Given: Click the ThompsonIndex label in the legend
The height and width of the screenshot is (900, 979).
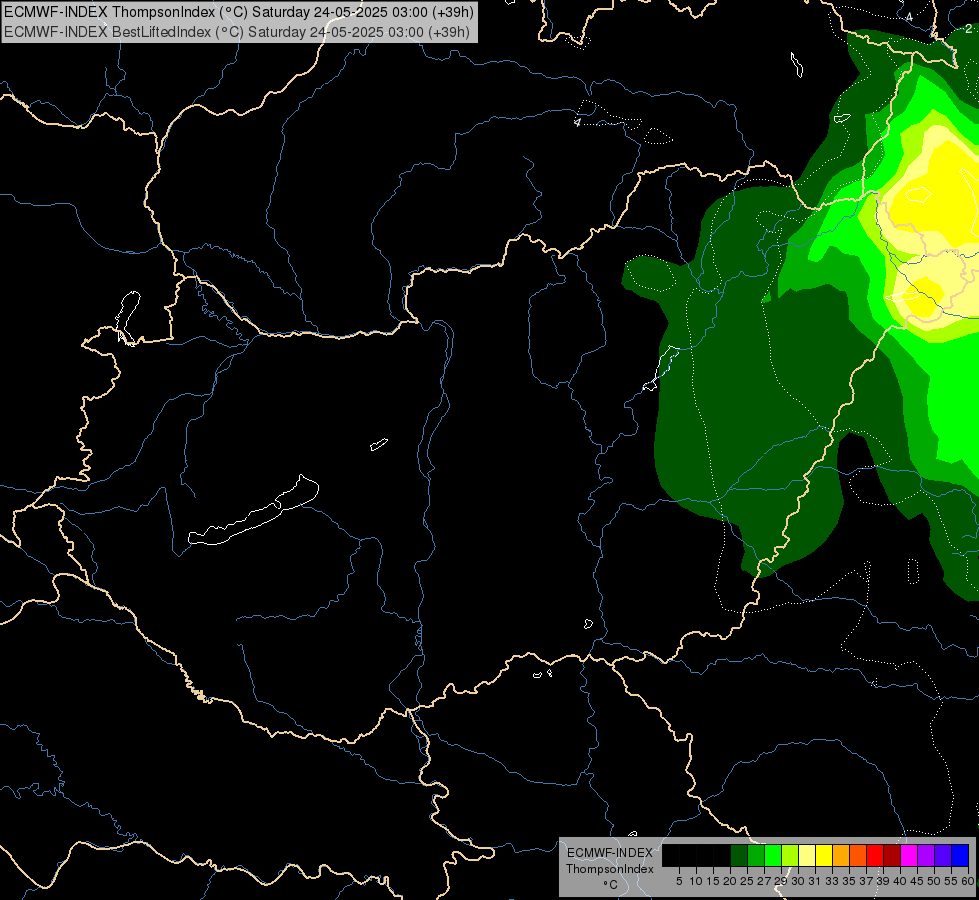Looking at the screenshot, I should (x=609, y=869).
